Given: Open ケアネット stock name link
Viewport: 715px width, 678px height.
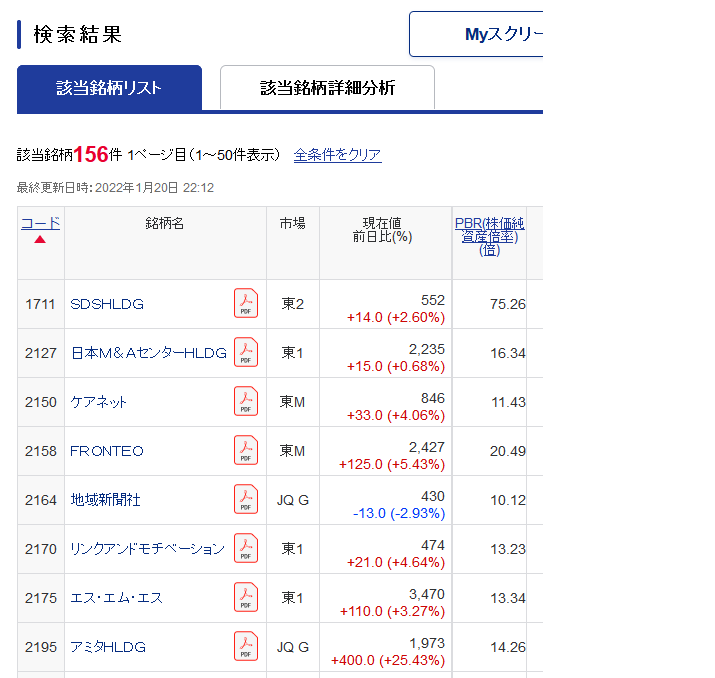Looking at the screenshot, I should (x=99, y=401).
